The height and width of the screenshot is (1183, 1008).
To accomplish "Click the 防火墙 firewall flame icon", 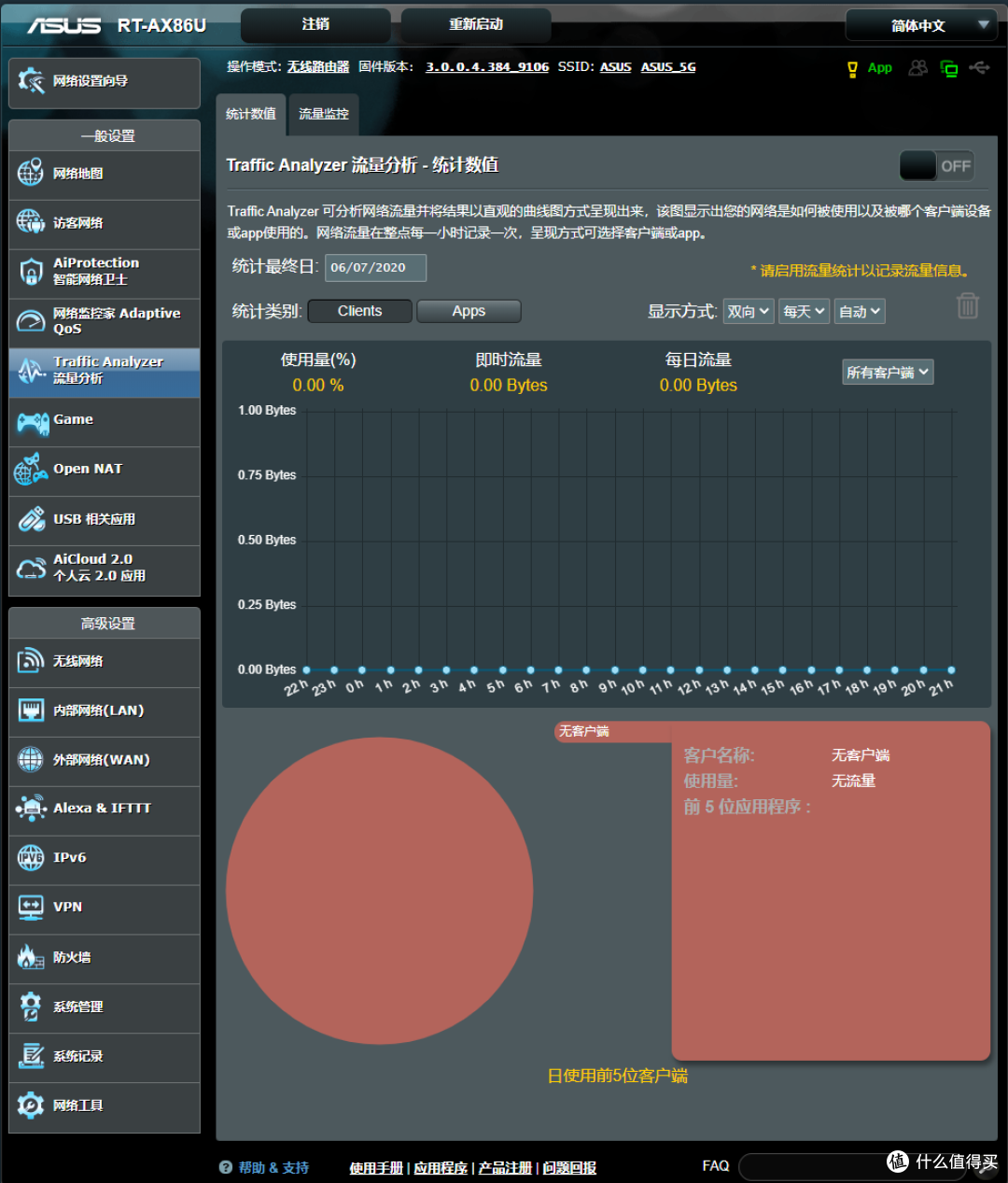I will 31,957.
